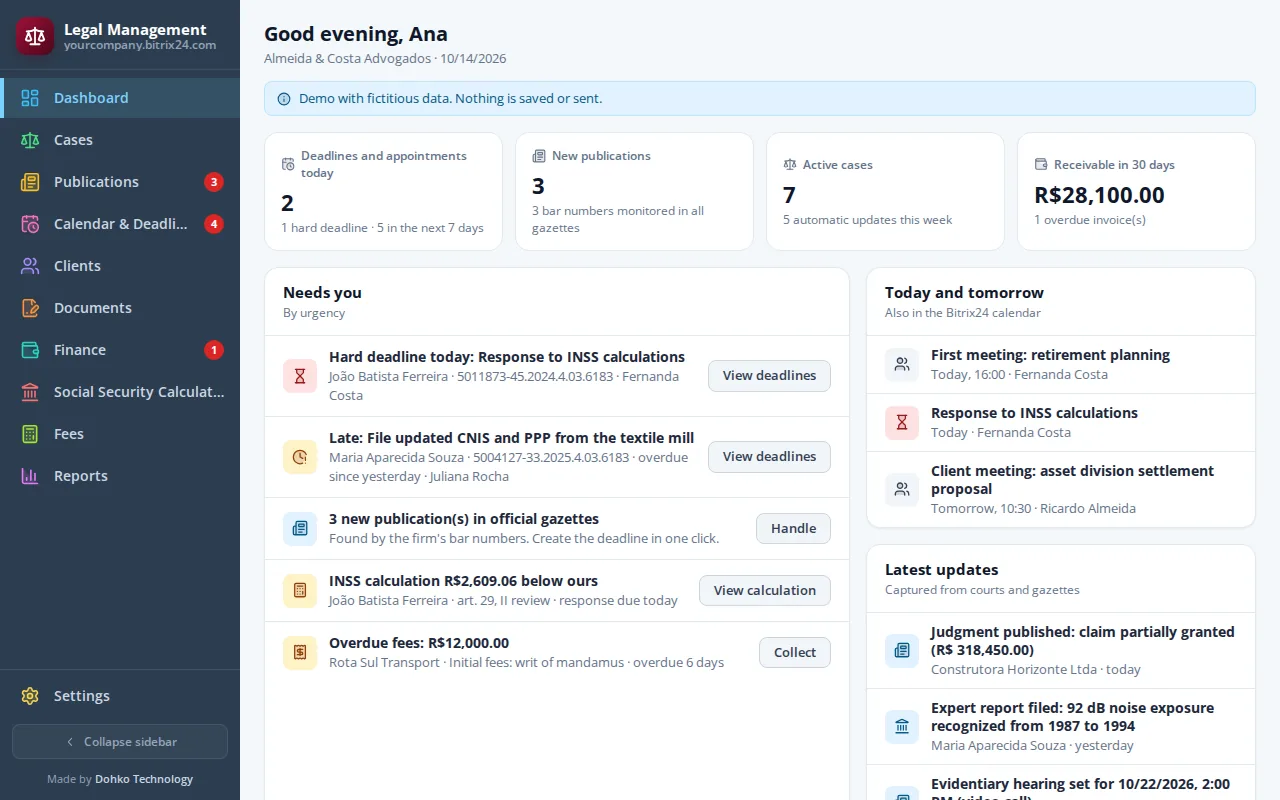Screen dimensions: 1280x800
Task: Click the calculator icon beside INSS calculation row
Action: coord(300,591)
